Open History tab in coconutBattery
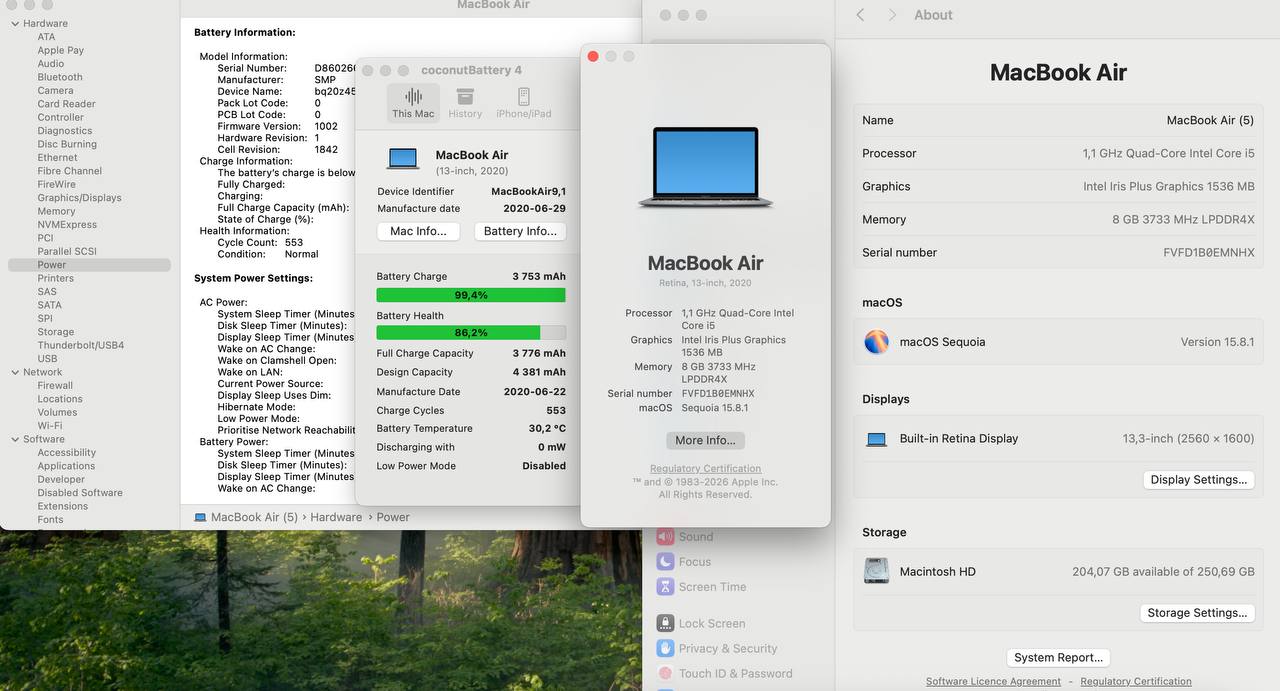1280x691 pixels. 465,103
